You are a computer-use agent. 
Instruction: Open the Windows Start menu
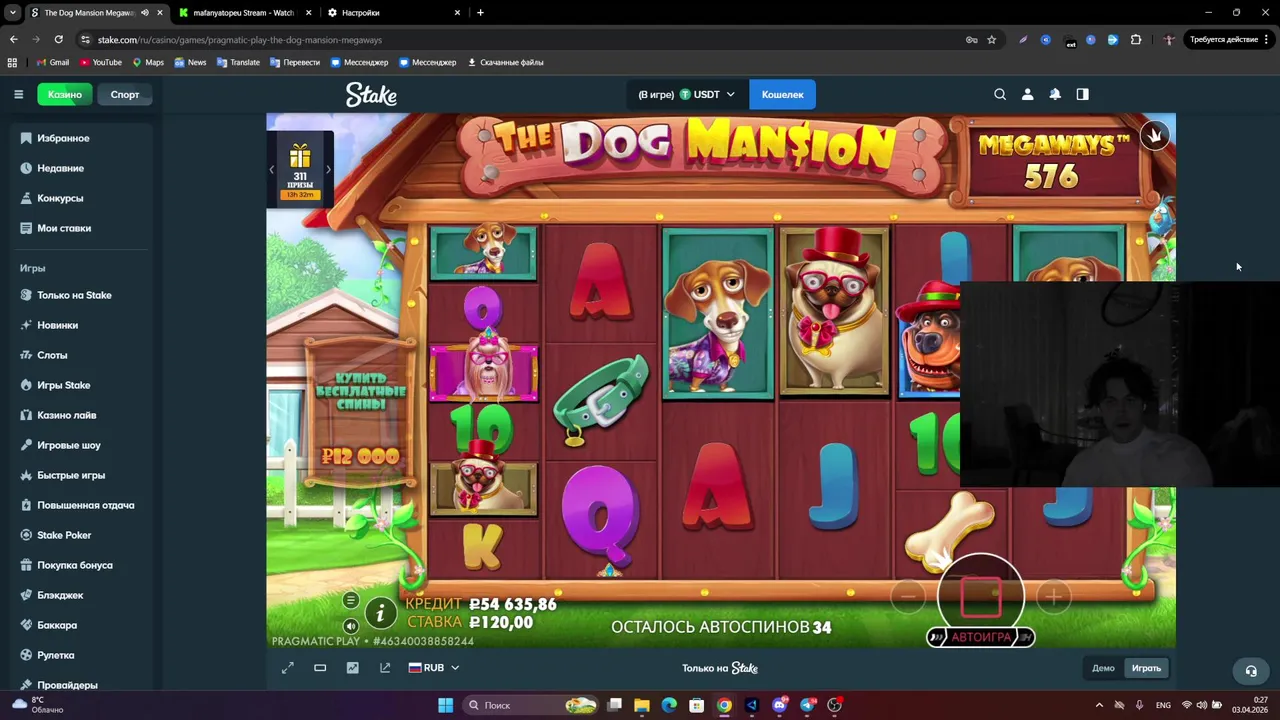[x=445, y=705]
